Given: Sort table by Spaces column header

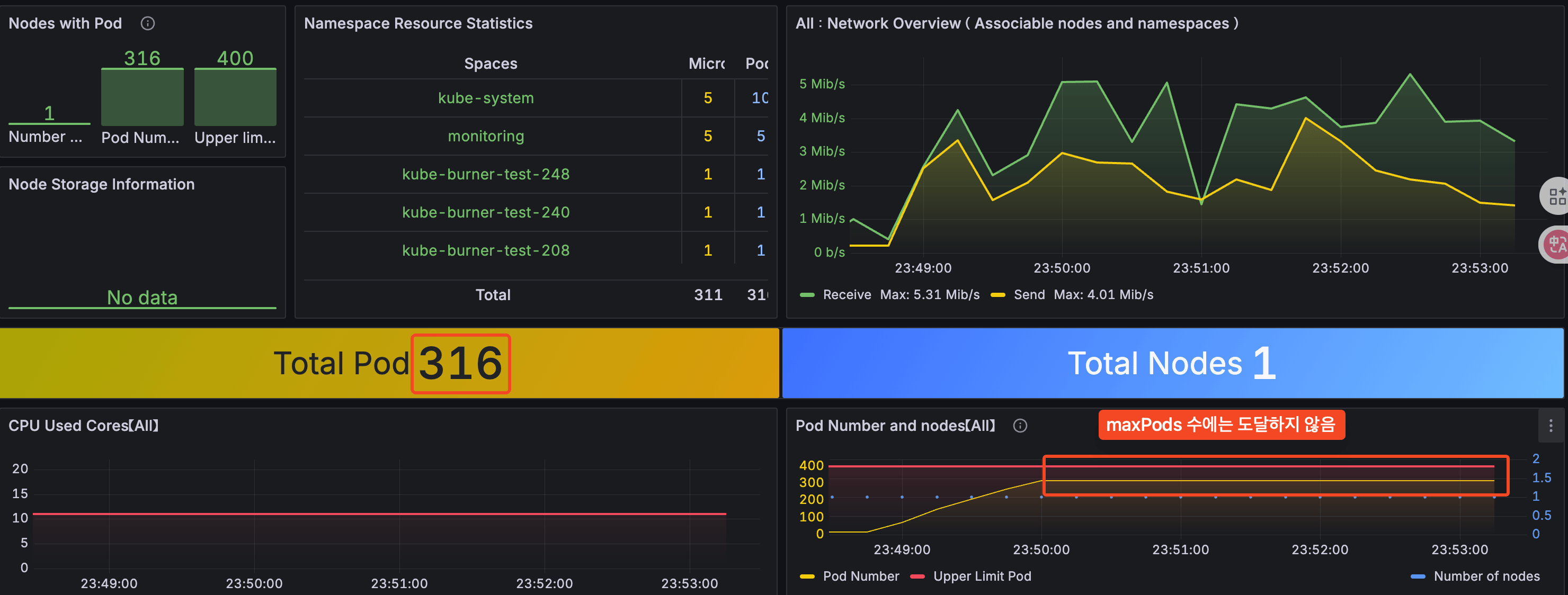Looking at the screenshot, I should point(491,64).
